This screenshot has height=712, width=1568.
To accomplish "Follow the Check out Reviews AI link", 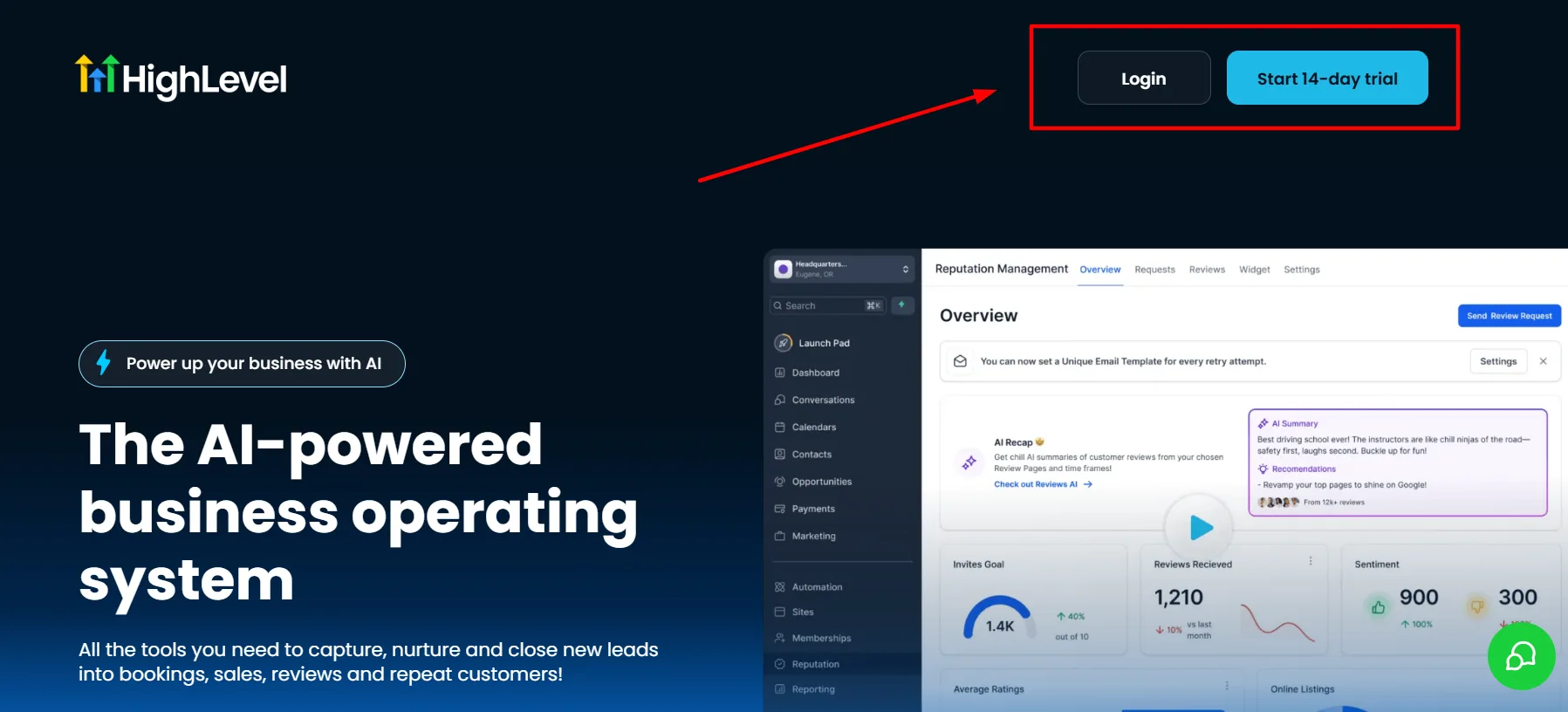I will click(1043, 484).
